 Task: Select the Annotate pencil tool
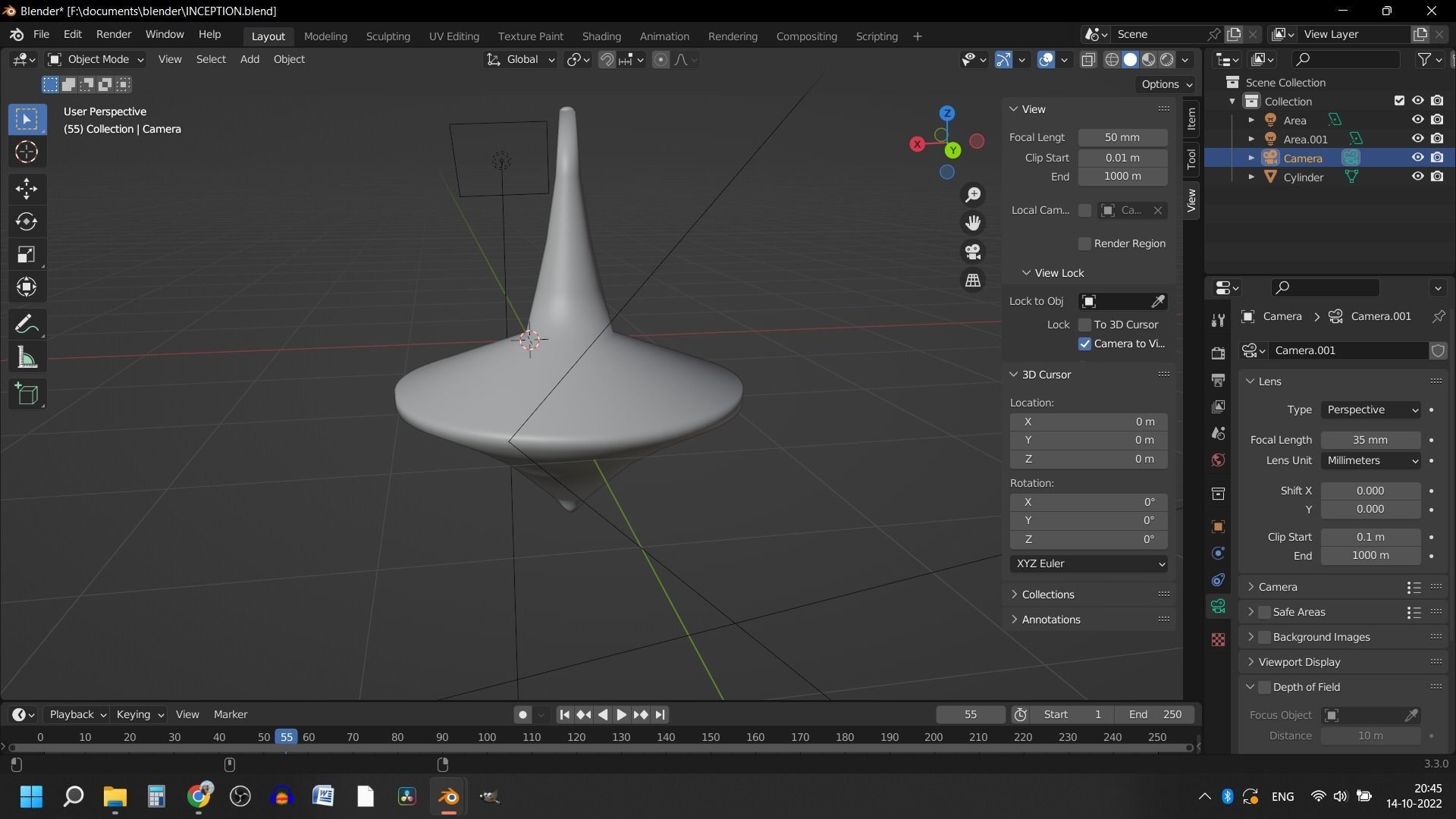pos(27,325)
